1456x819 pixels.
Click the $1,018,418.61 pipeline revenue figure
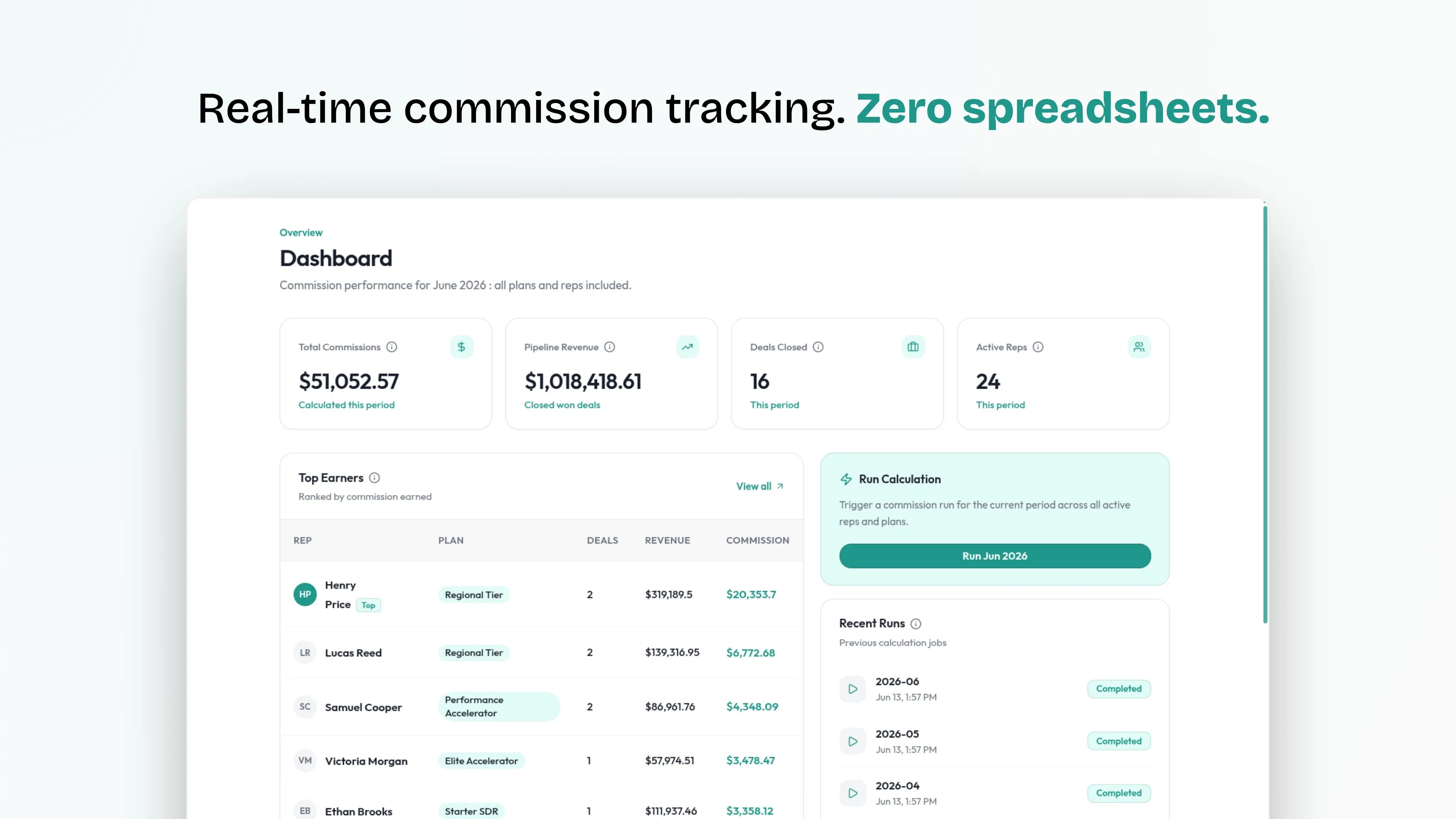(583, 382)
